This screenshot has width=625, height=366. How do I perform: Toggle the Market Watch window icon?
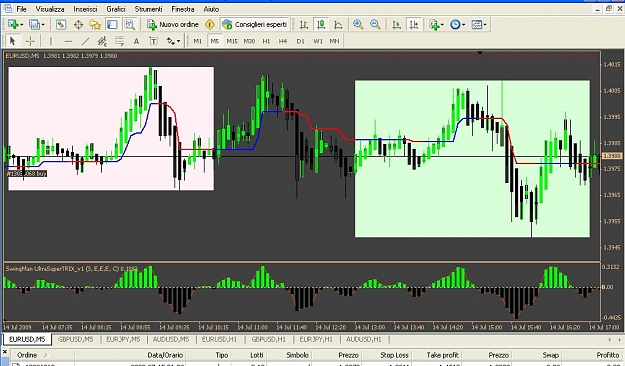[x=61, y=25]
